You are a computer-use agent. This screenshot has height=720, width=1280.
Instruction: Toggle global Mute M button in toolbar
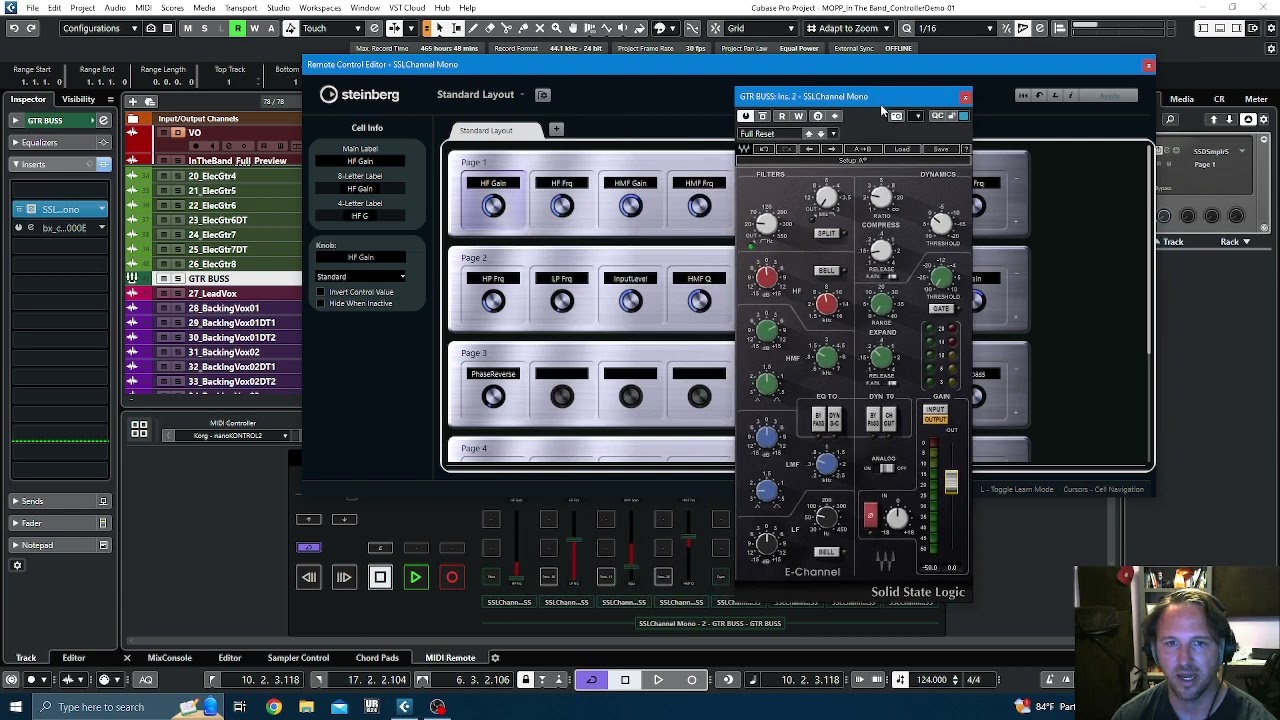pyautogui.click(x=187, y=28)
